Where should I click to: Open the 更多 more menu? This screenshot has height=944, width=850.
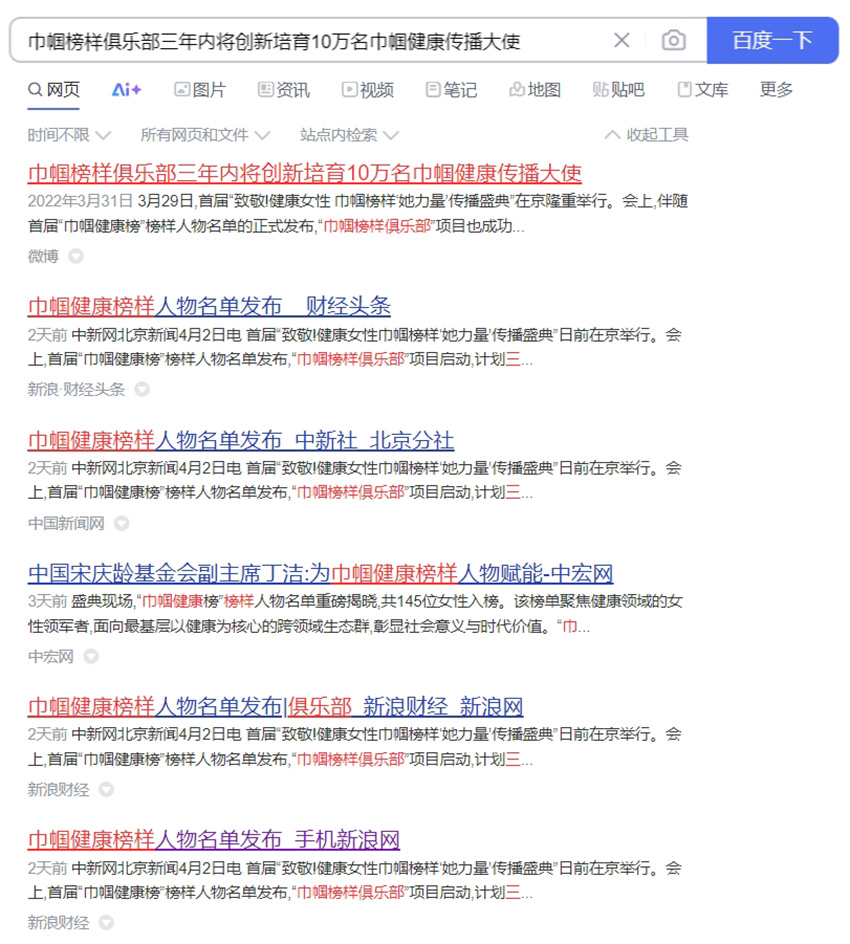tap(776, 90)
